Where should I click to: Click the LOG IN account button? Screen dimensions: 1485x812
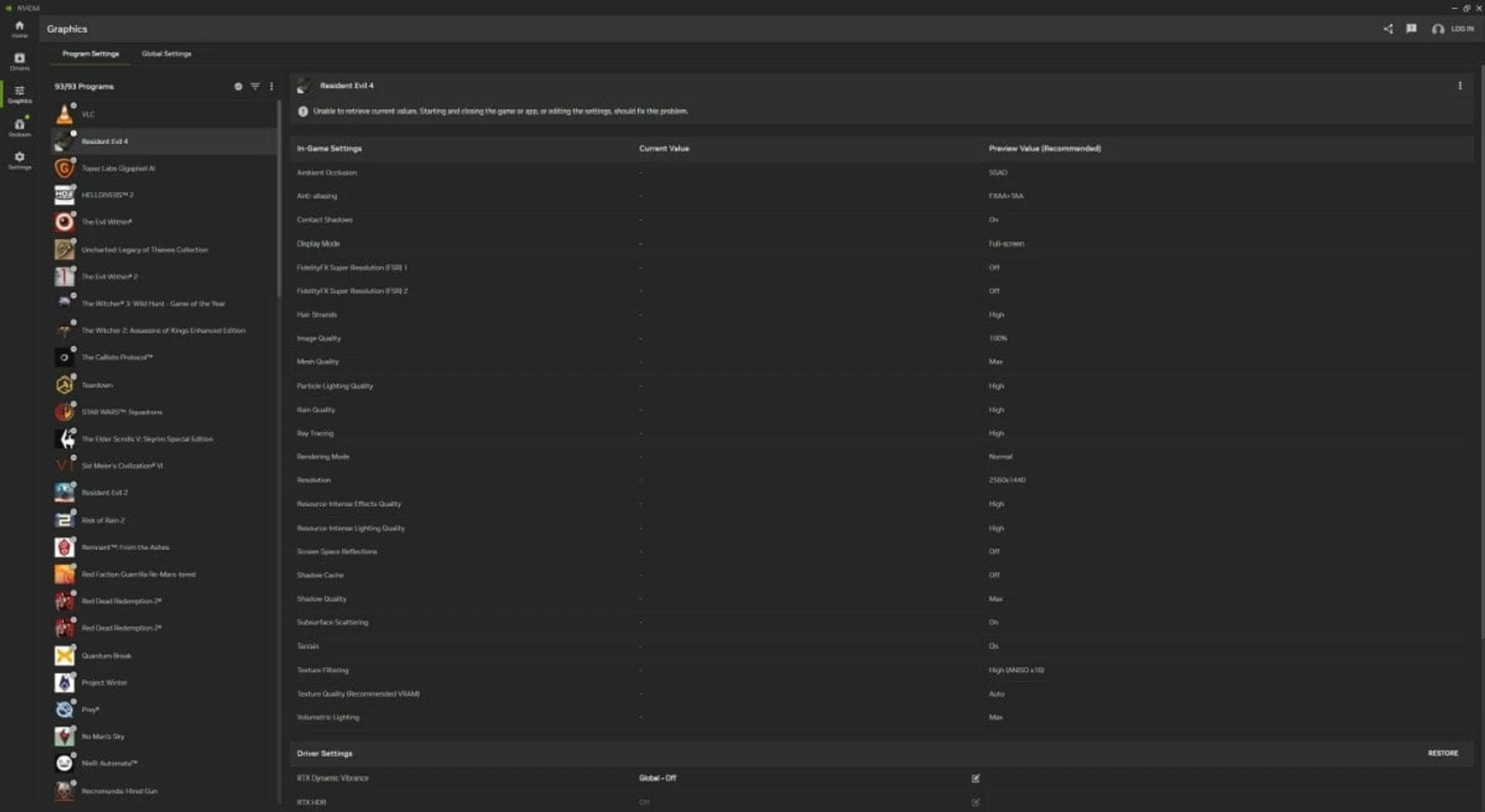pyautogui.click(x=1453, y=29)
